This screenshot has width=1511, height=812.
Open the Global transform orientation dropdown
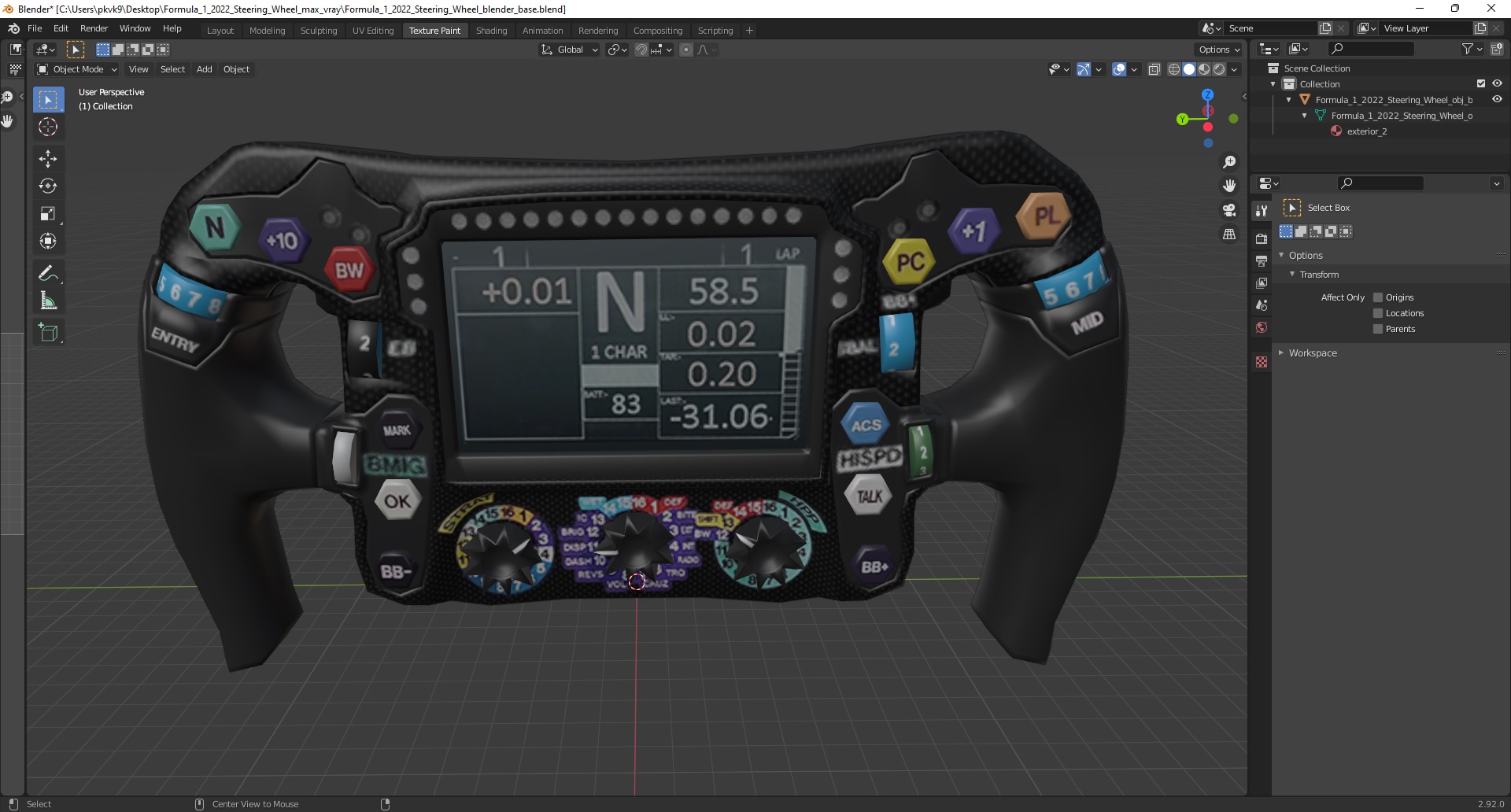click(x=570, y=50)
